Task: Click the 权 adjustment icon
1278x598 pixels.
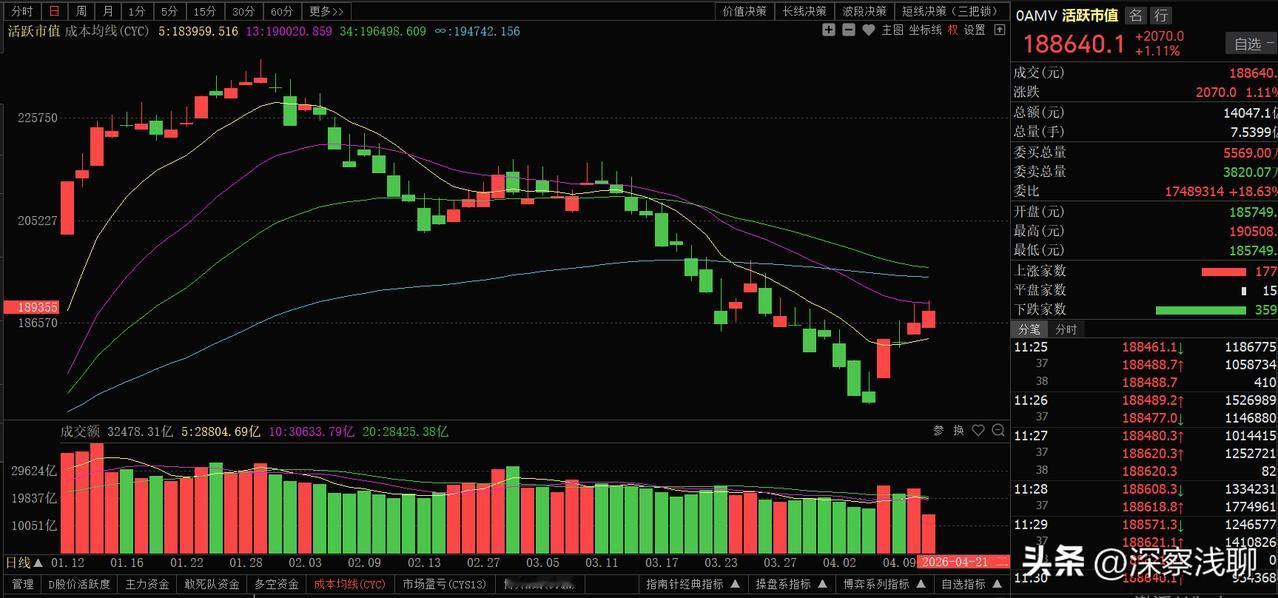Action: [x=953, y=30]
